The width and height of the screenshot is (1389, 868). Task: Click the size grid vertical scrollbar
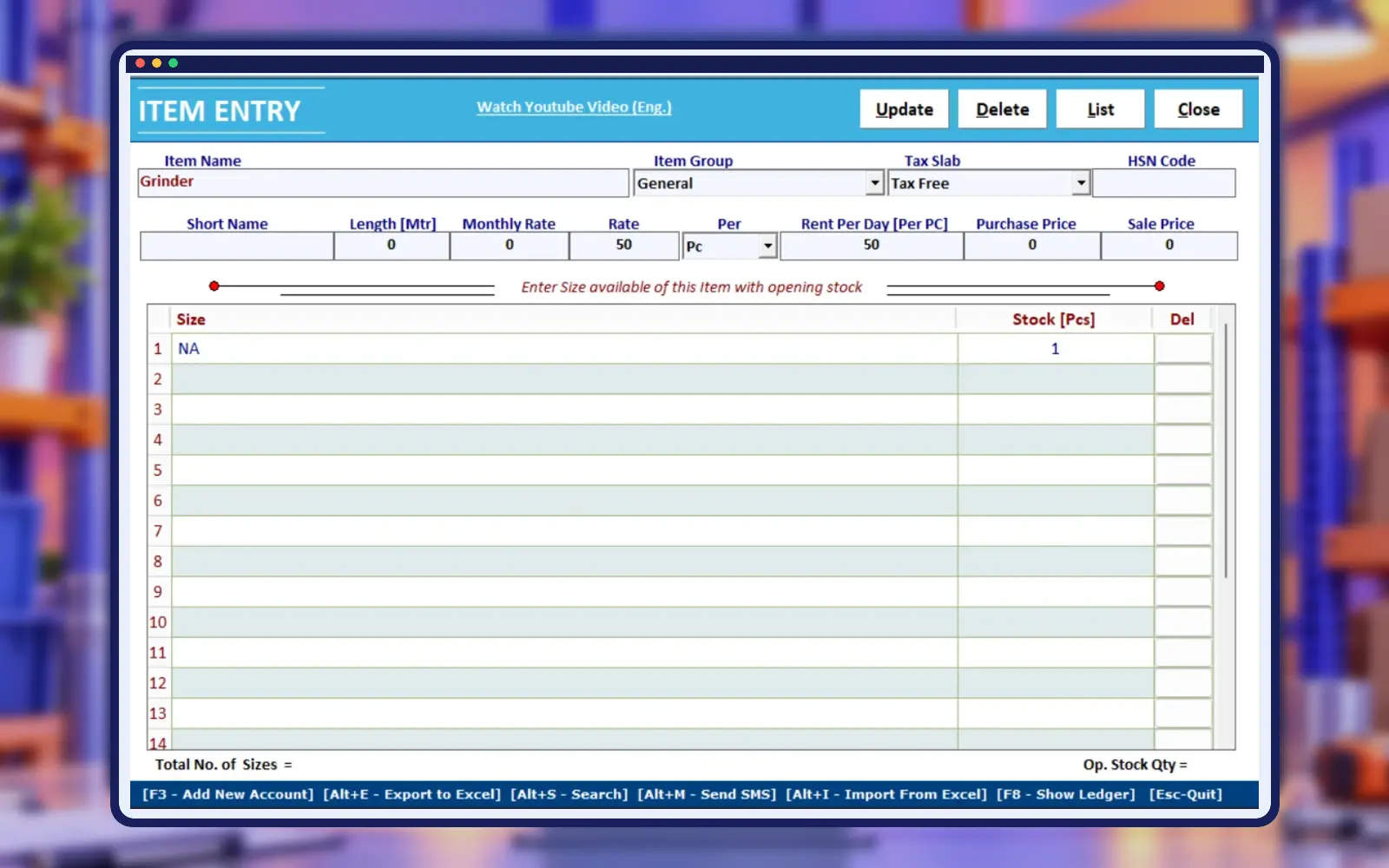pos(1226,450)
